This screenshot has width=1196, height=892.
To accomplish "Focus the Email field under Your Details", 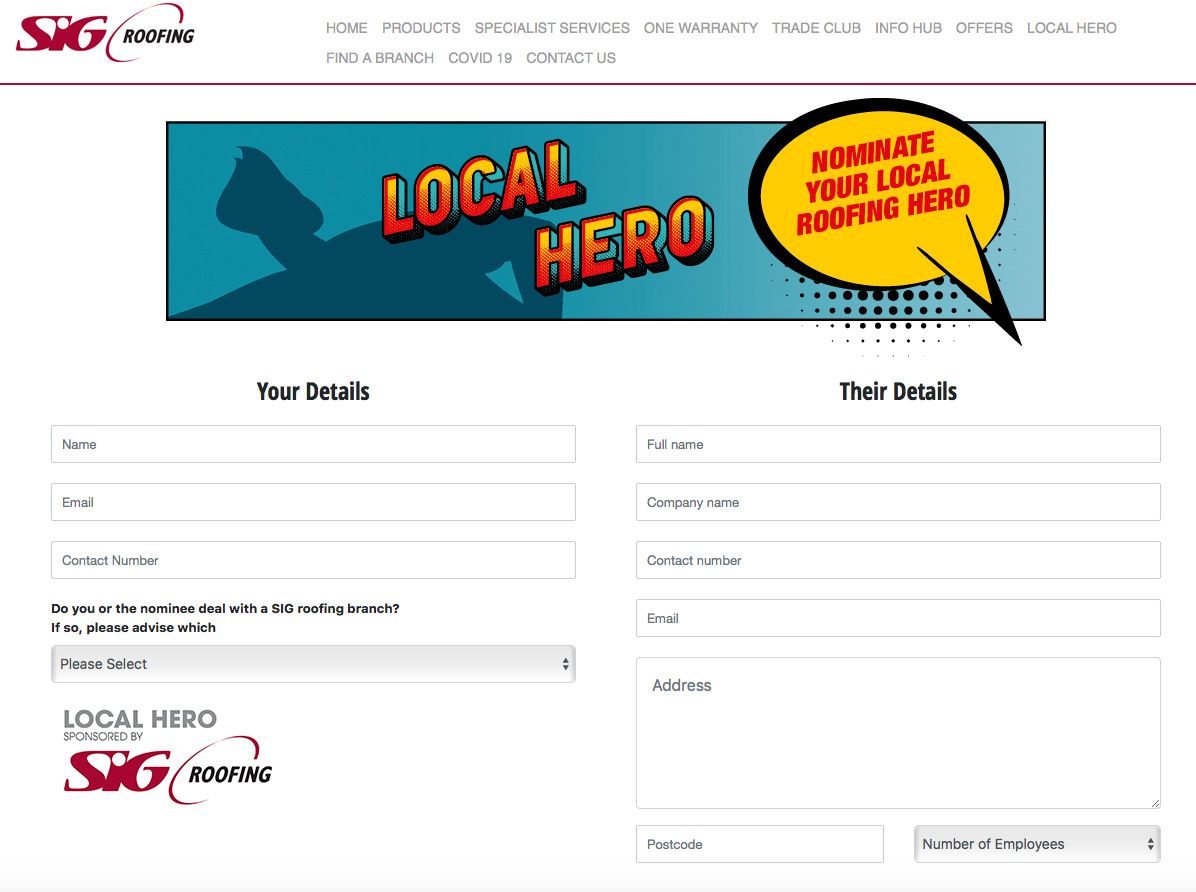I will coord(313,502).
